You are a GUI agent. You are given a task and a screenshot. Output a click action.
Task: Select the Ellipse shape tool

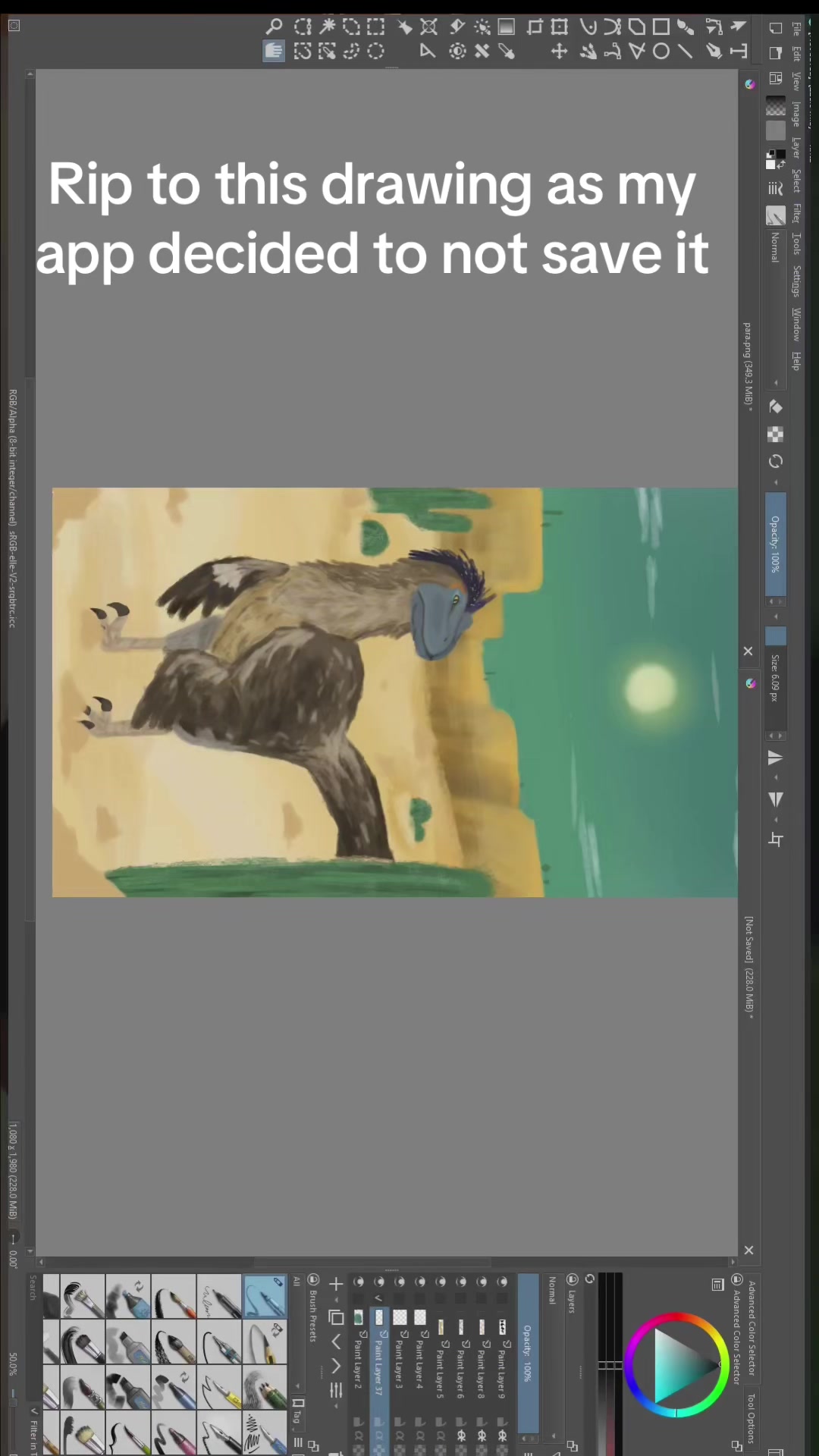click(x=661, y=51)
